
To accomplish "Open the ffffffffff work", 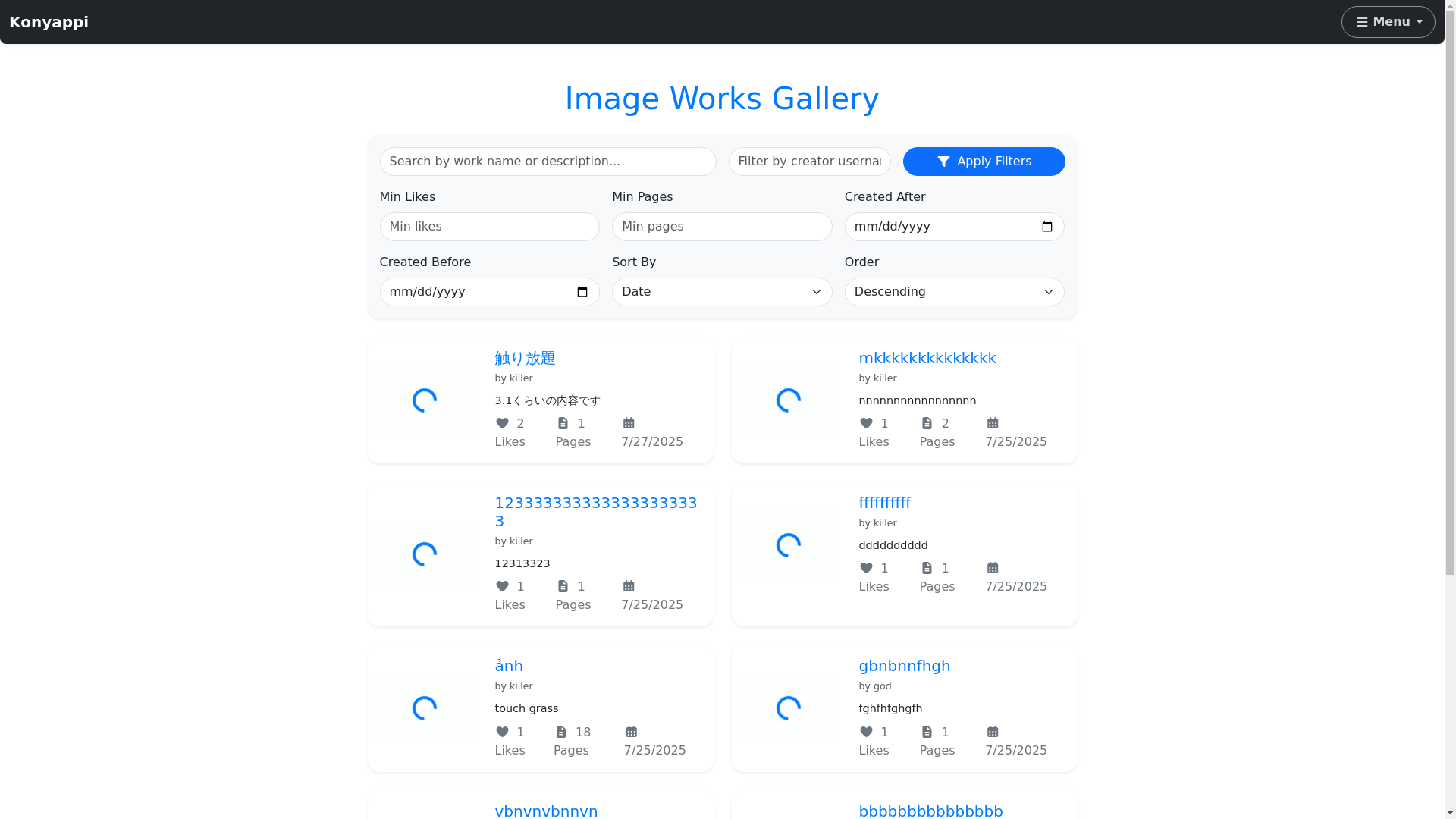I will [885, 503].
